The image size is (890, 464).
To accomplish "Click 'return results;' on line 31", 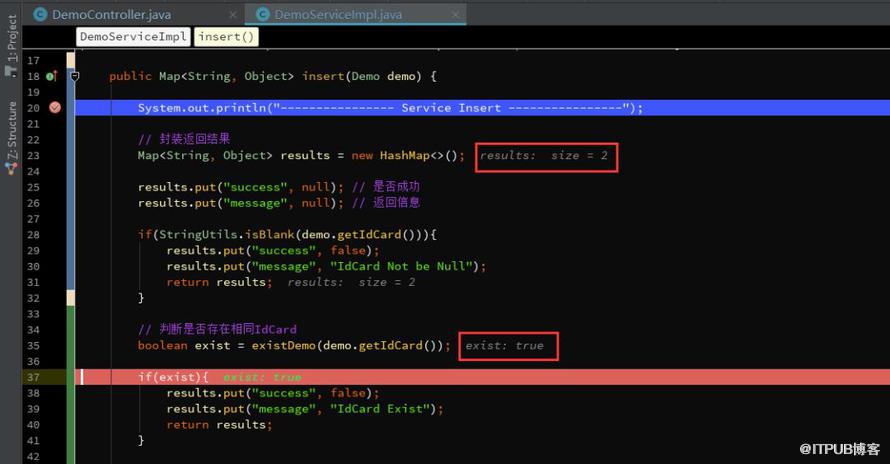I will (x=219, y=282).
